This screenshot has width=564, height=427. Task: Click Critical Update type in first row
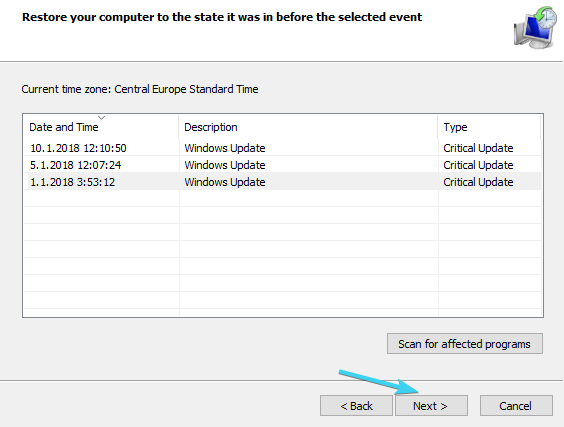(478, 148)
